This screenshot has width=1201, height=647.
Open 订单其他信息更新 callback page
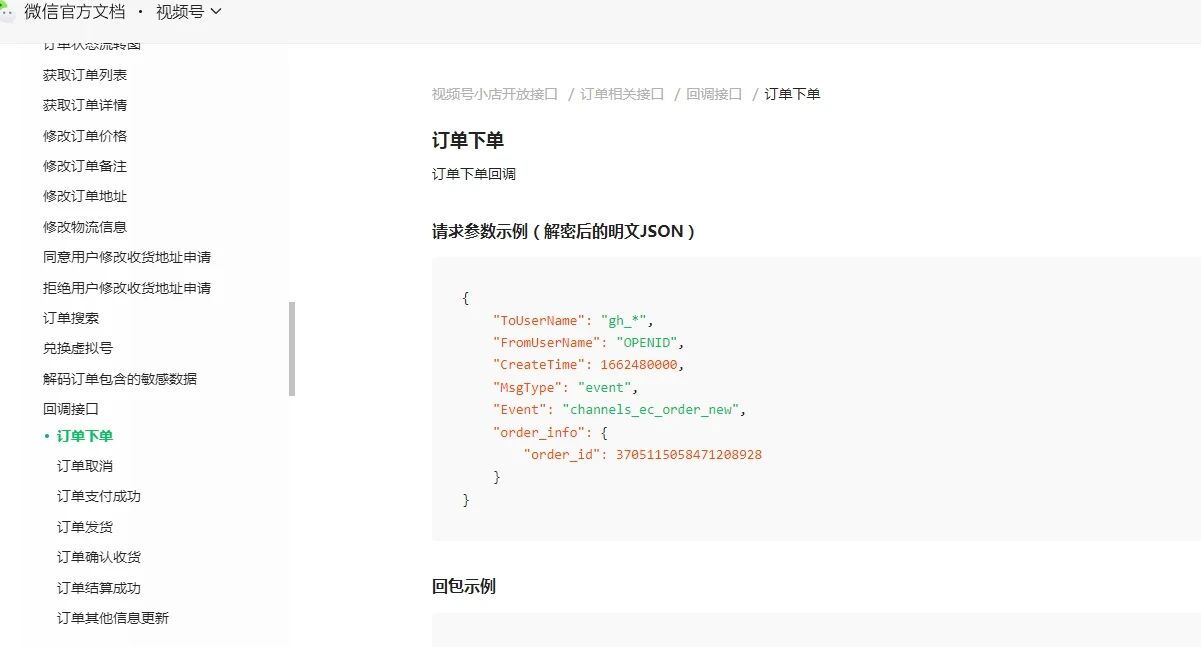[x=113, y=618]
